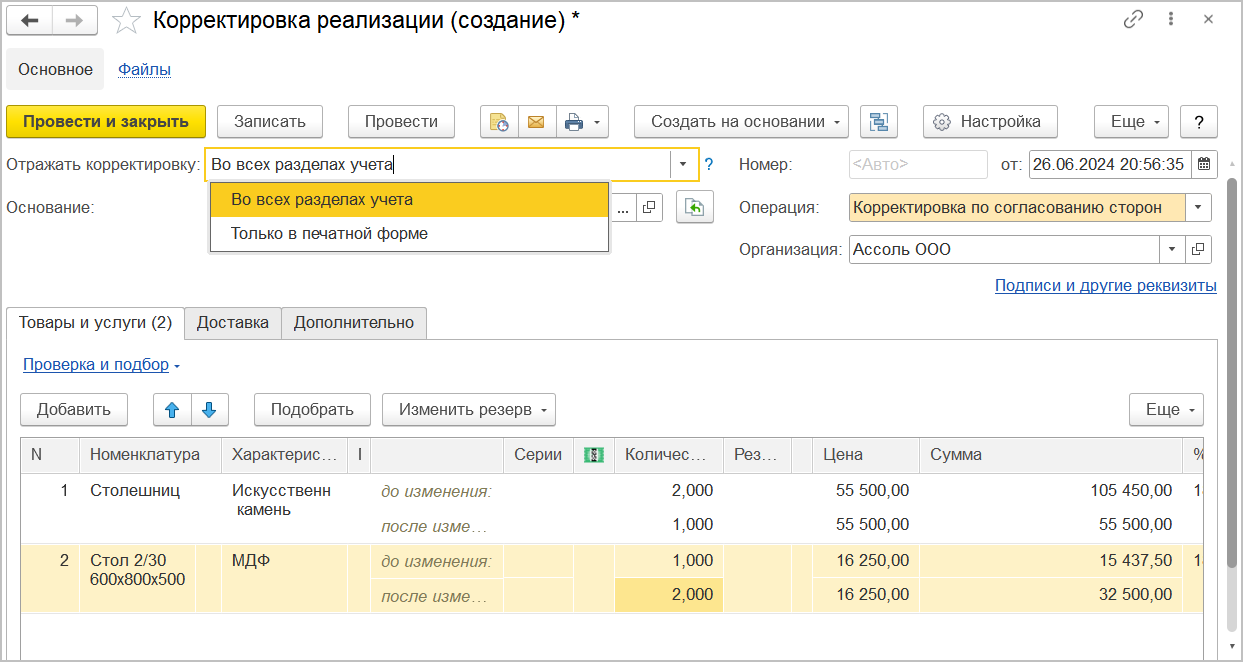
Task: Expand the Операция dropdown arrow
Action: [x=1198, y=207]
